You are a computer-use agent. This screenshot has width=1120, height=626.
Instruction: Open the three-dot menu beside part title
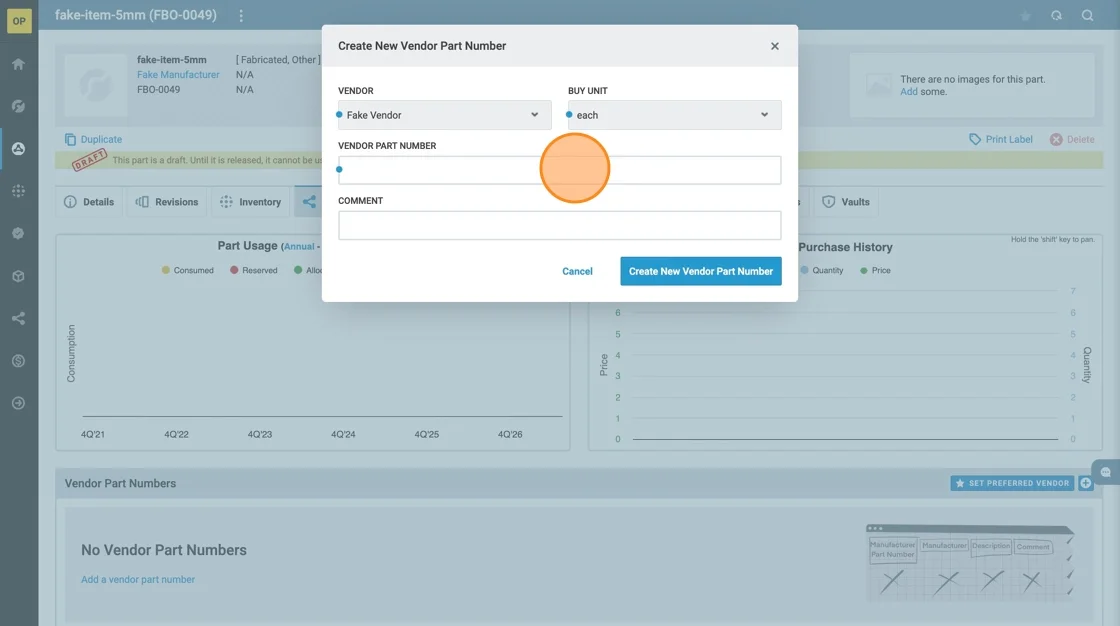241,16
